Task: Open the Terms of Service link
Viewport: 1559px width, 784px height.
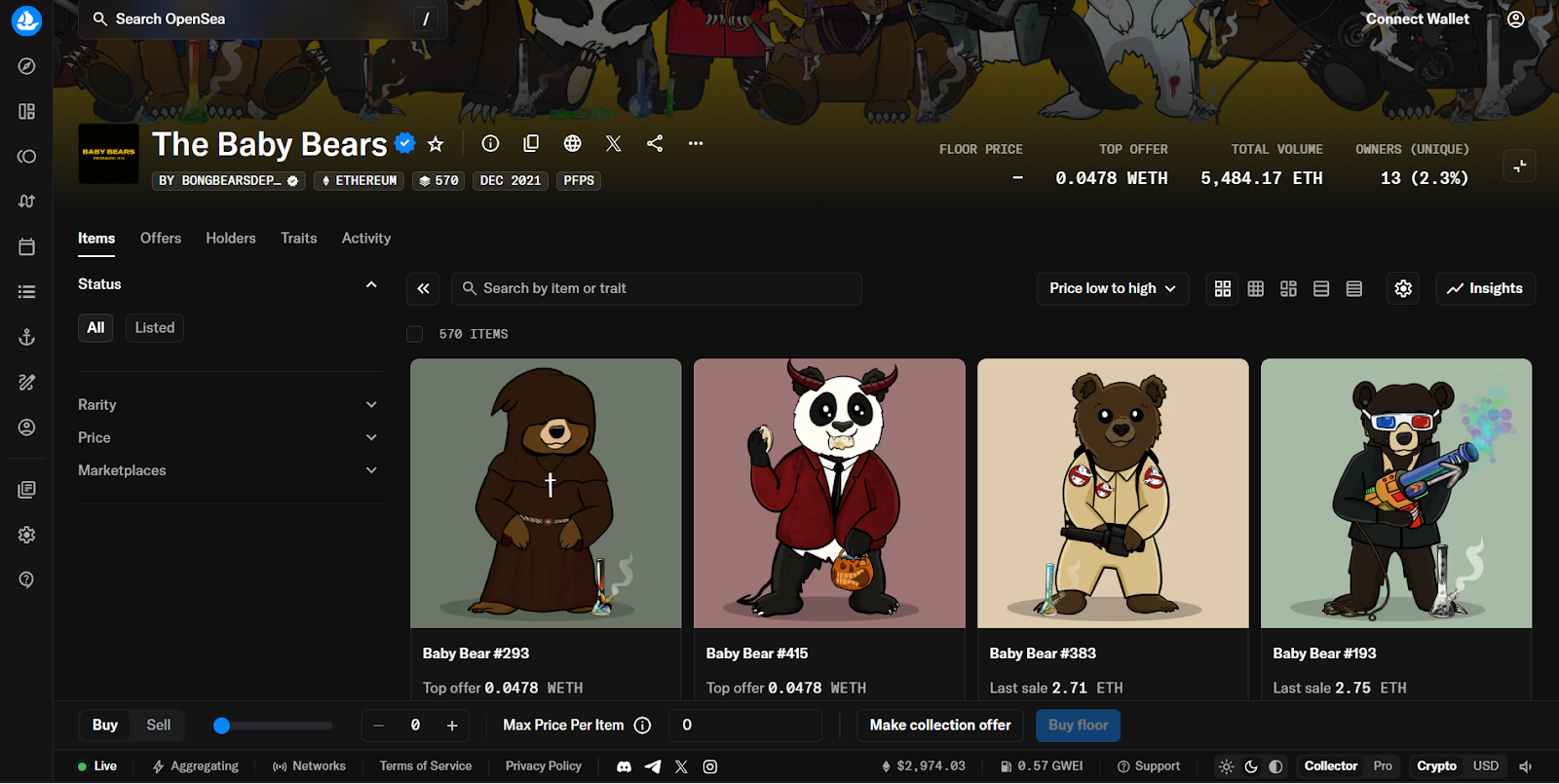Action: (426, 766)
